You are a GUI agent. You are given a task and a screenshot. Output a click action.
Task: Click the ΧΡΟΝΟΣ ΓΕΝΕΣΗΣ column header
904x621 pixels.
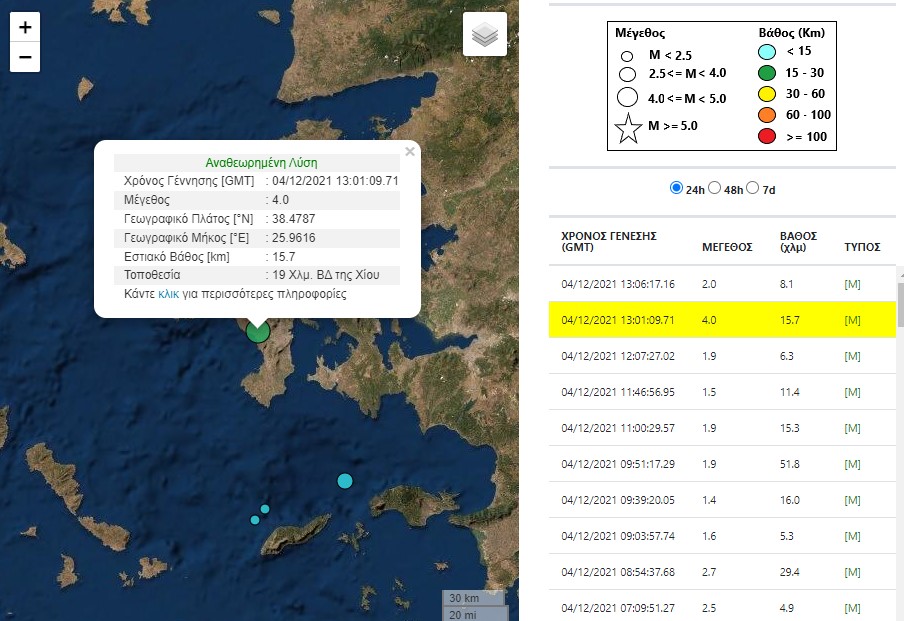point(609,241)
